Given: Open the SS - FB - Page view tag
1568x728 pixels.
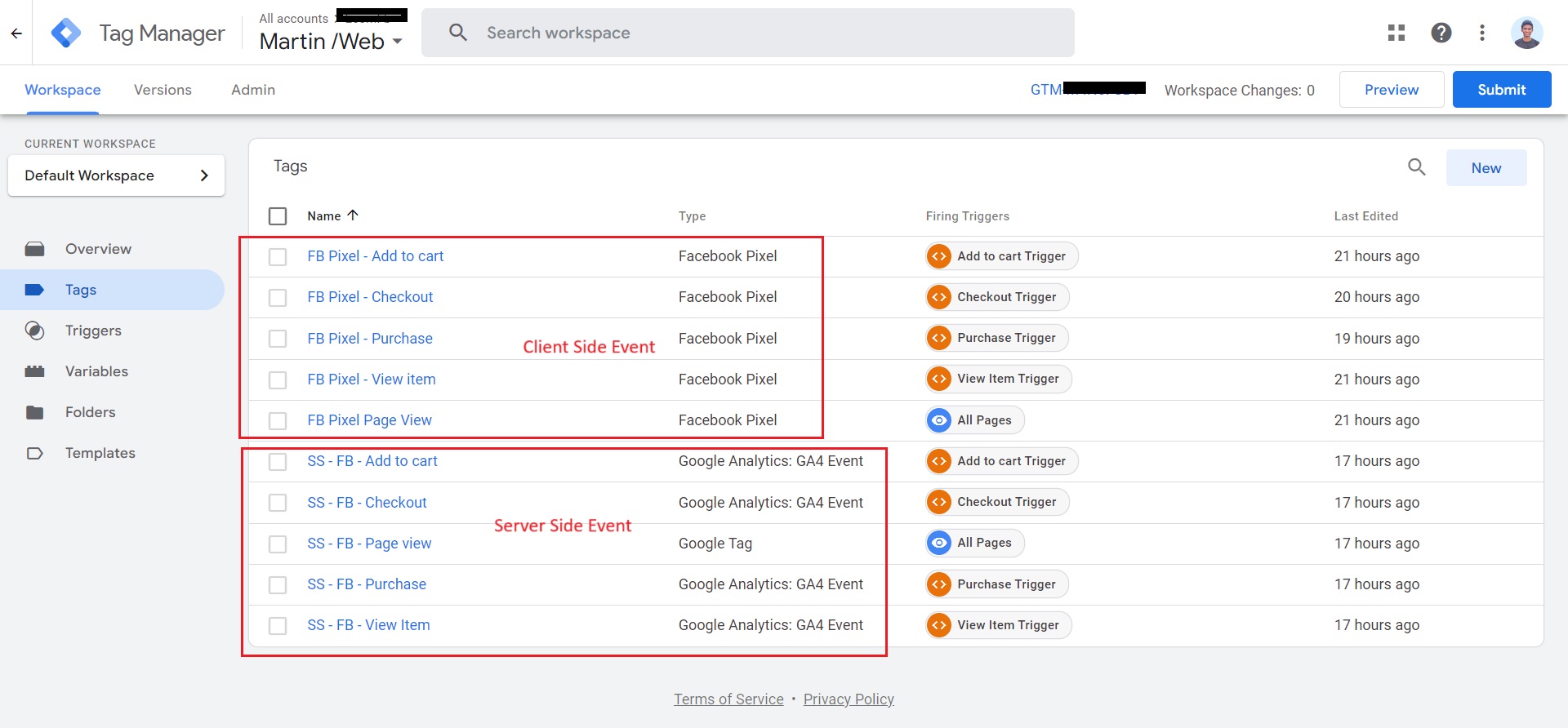Looking at the screenshot, I should 369,544.
